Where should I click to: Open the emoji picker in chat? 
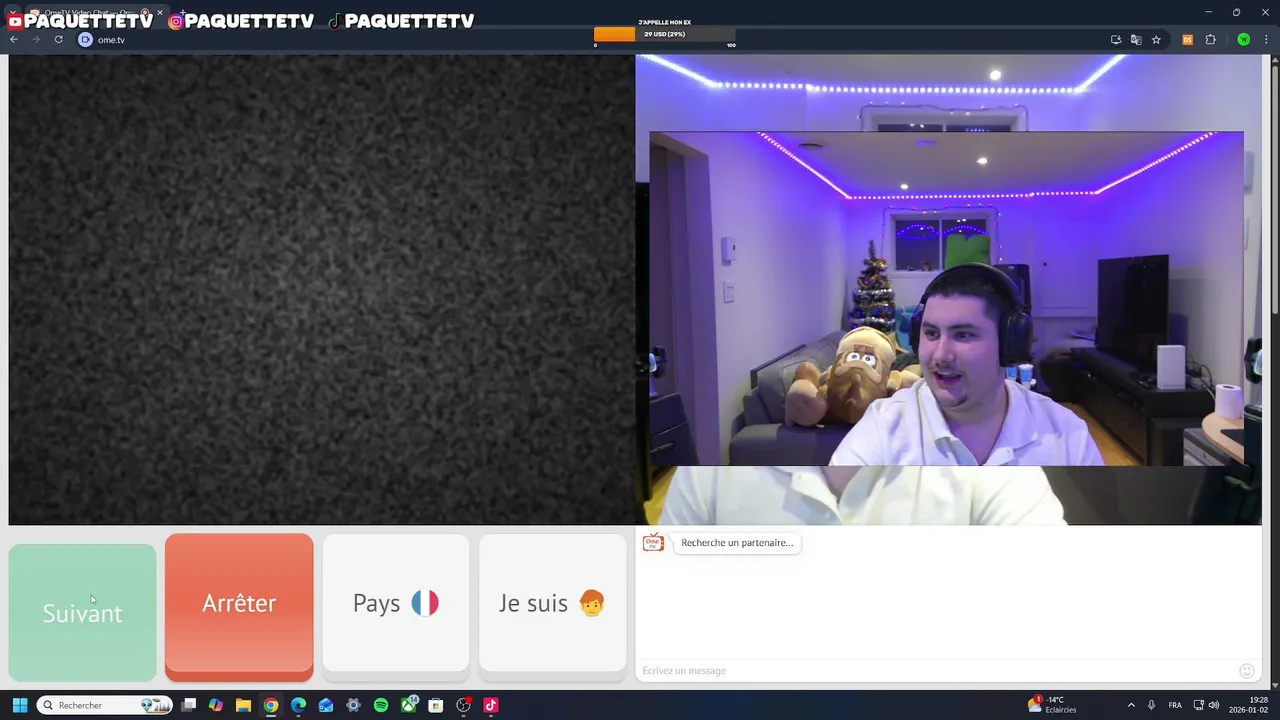coord(1247,671)
